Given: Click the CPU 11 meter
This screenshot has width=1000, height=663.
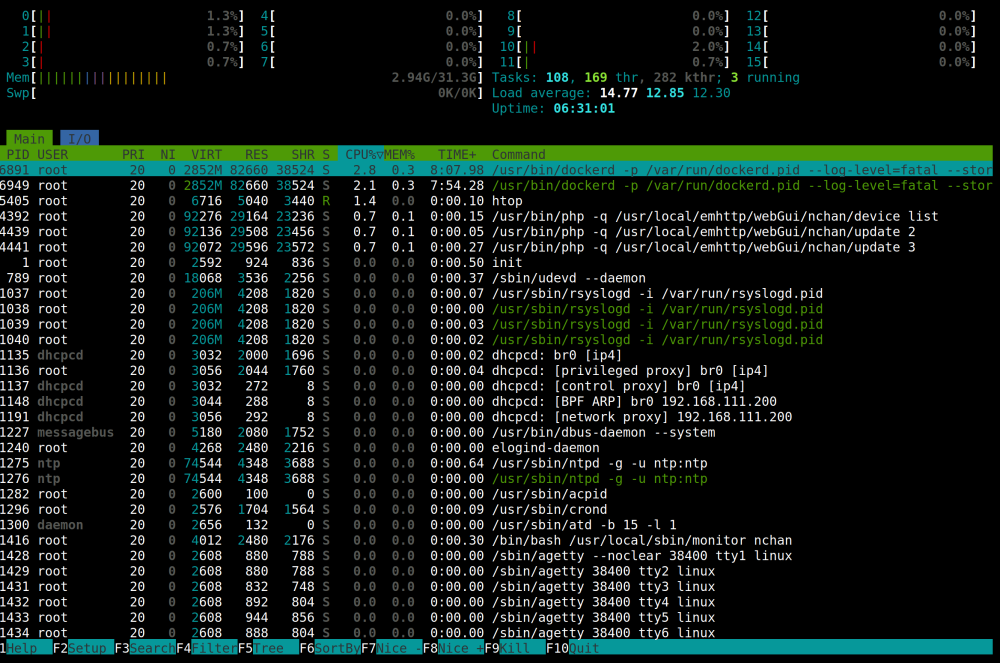Looking at the screenshot, I should pyautogui.click(x=614, y=62).
